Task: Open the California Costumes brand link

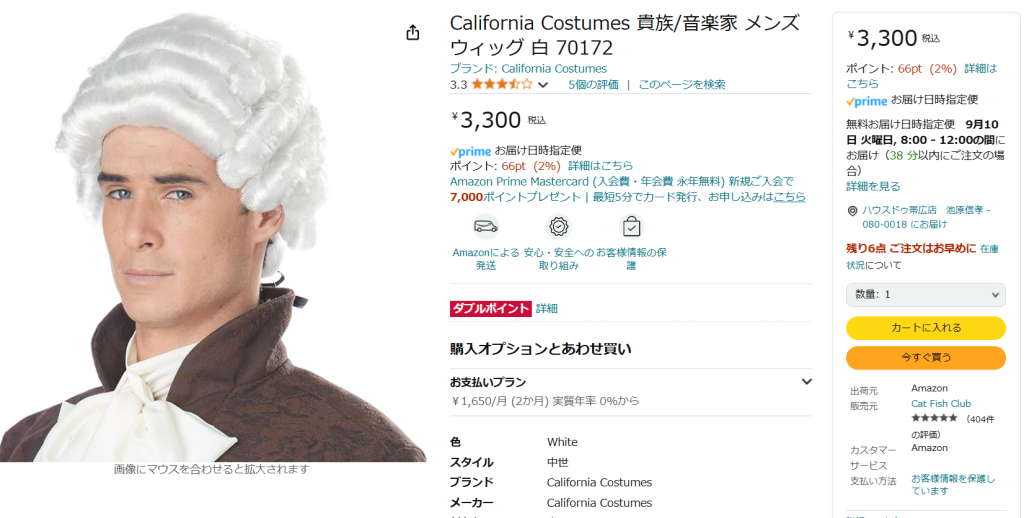Action: [x=528, y=69]
